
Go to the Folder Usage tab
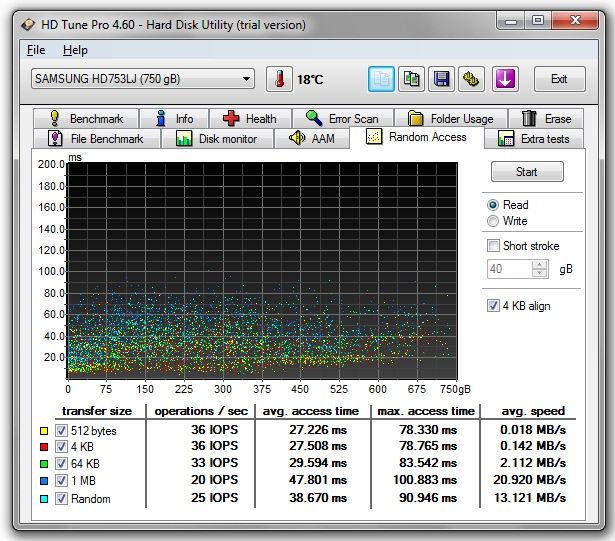[x=451, y=118]
